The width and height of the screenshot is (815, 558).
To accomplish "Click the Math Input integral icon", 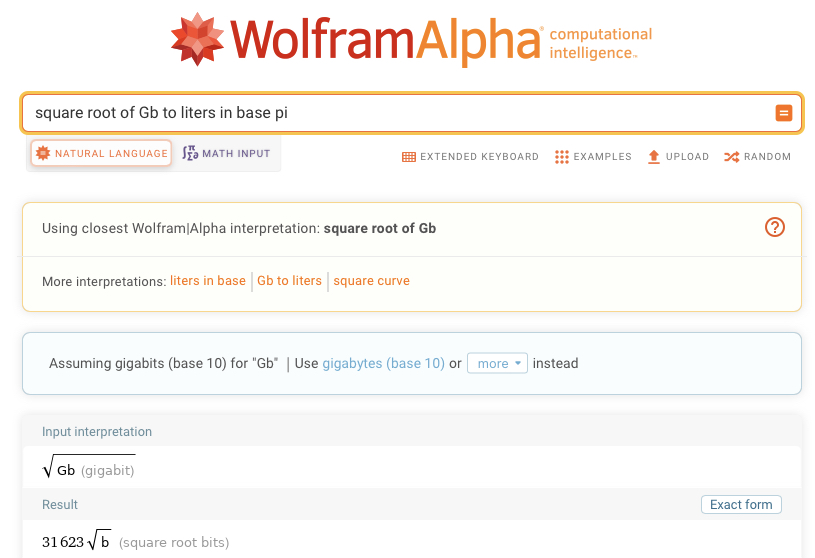I will click(x=190, y=153).
